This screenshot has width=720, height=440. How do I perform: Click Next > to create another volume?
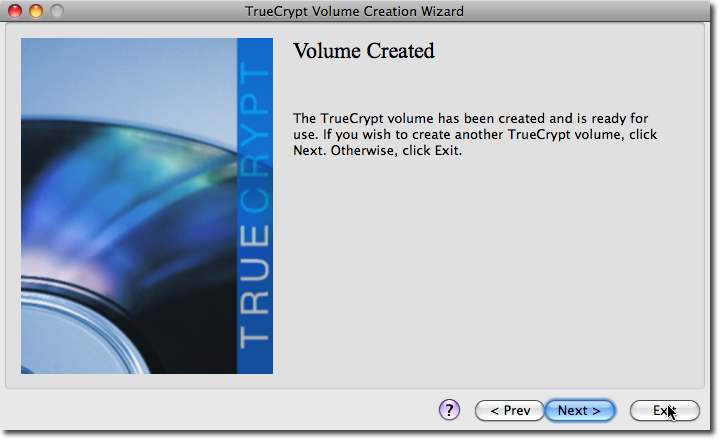click(579, 410)
